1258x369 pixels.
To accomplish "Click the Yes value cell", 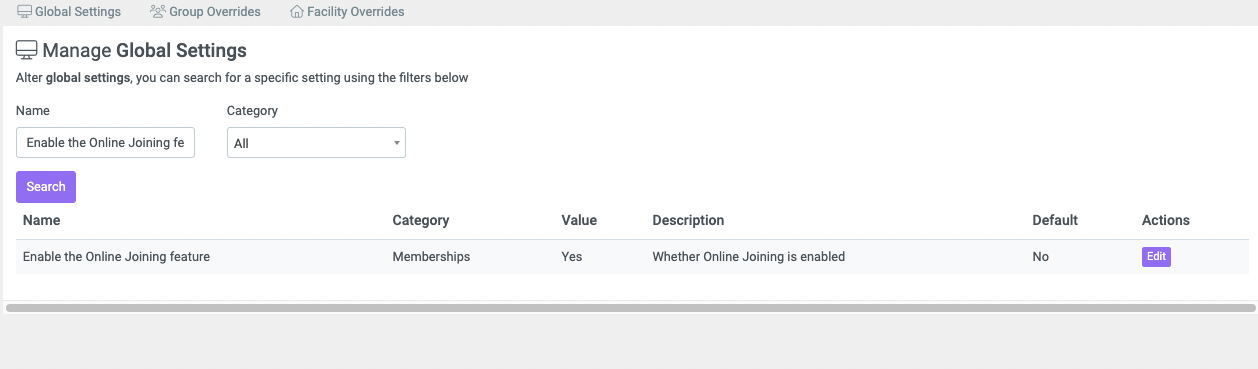I will click(x=572, y=257).
